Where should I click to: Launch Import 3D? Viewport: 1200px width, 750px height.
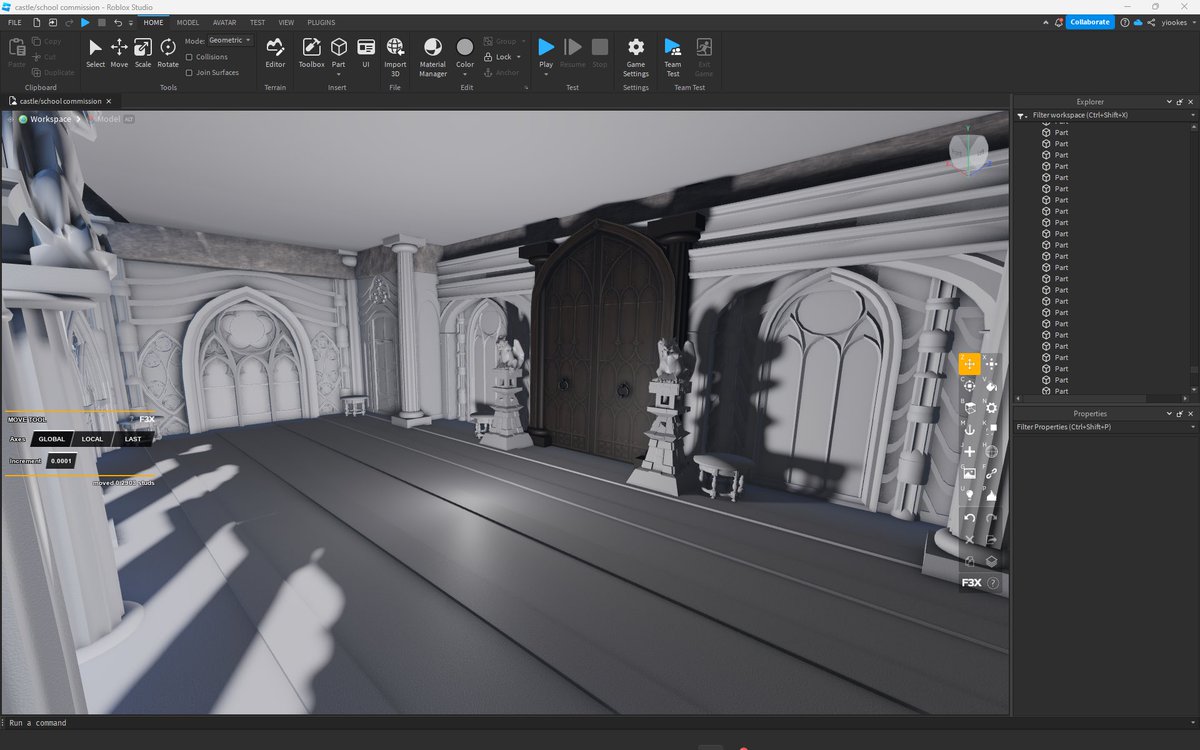[395, 57]
